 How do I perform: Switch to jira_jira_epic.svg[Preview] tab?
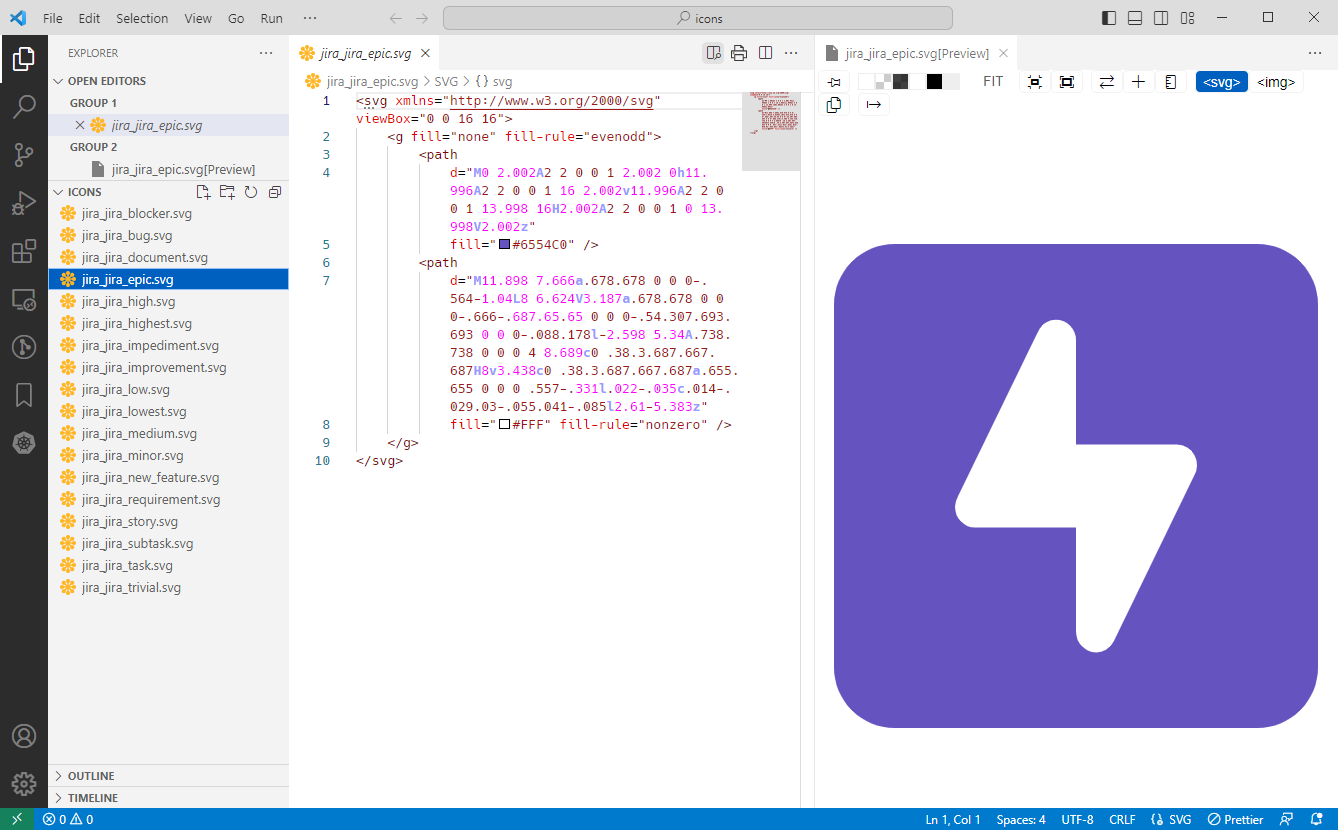[915, 53]
